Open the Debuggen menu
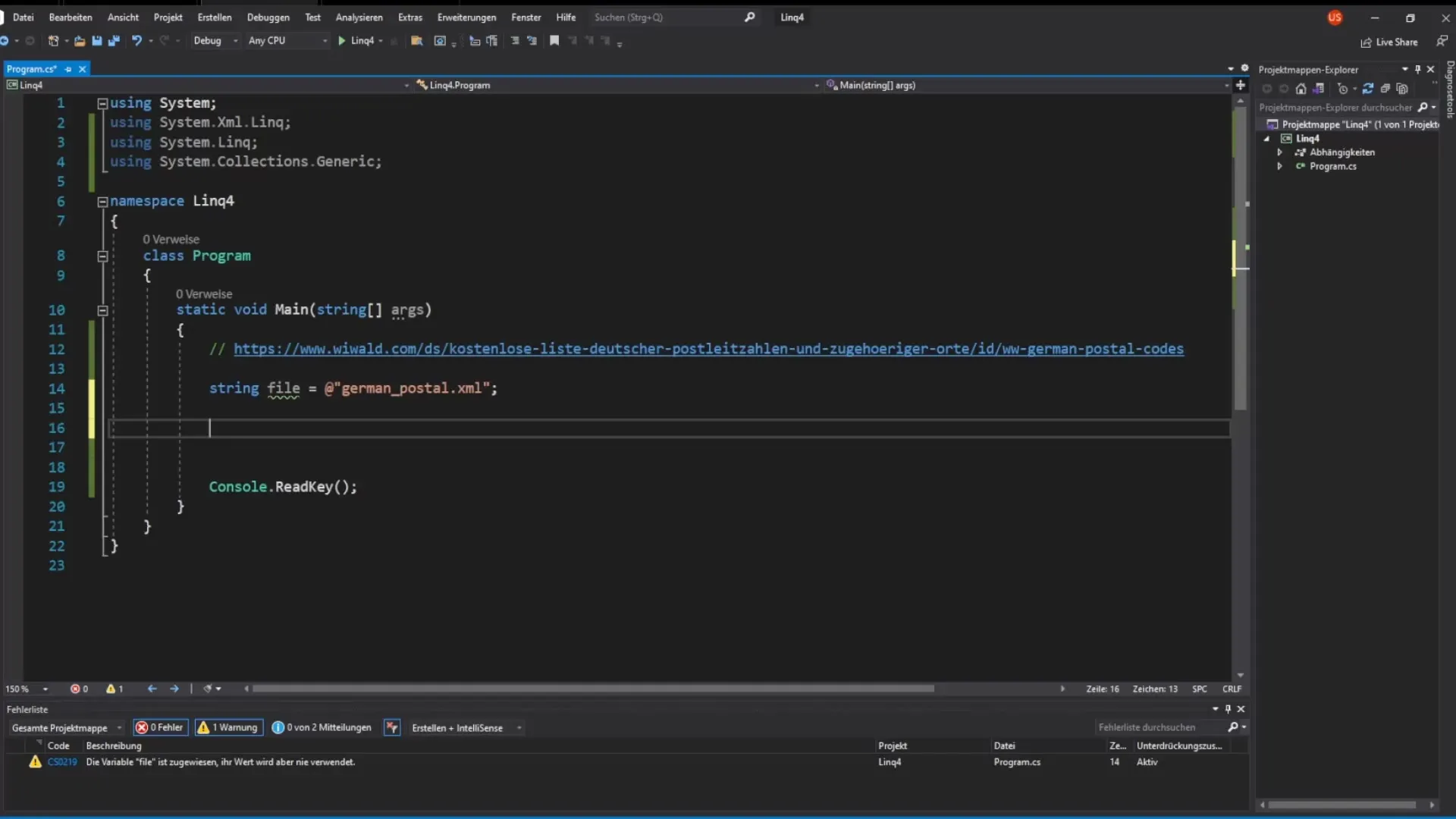The image size is (1456, 819). coord(268,17)
